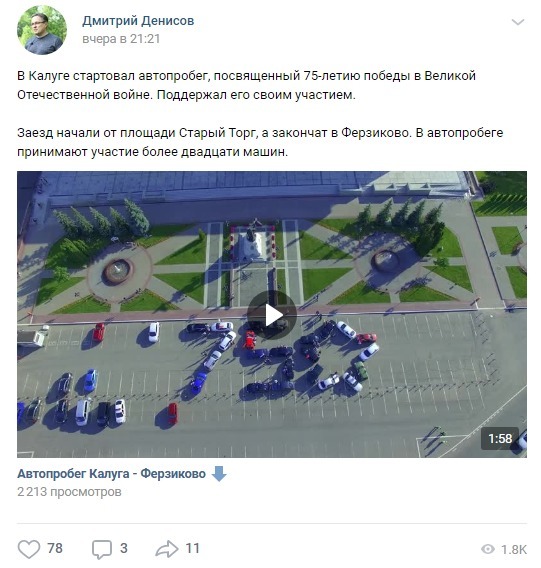Open comments via speech bubble icon
The width and height of the screenshot is (541, 568).
(101, 550)
